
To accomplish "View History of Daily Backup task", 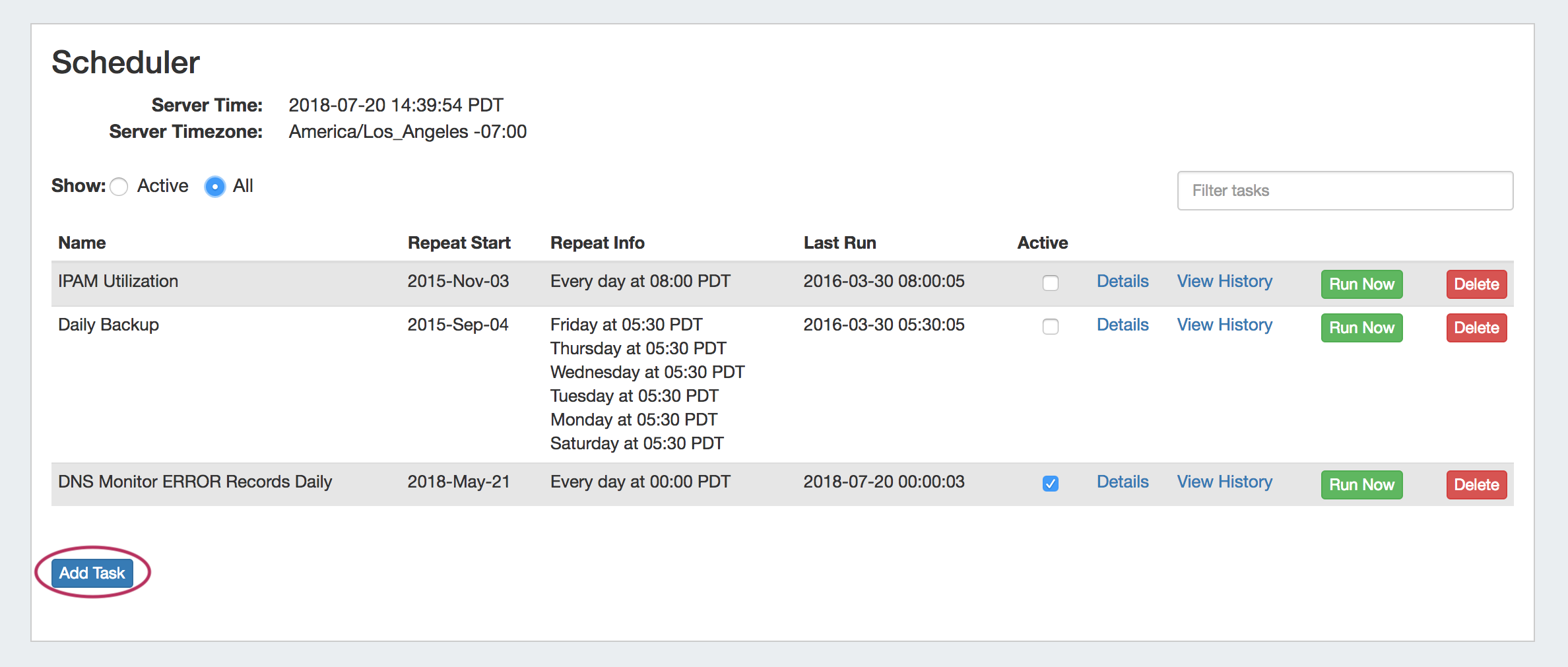I will coord(1224,325).
